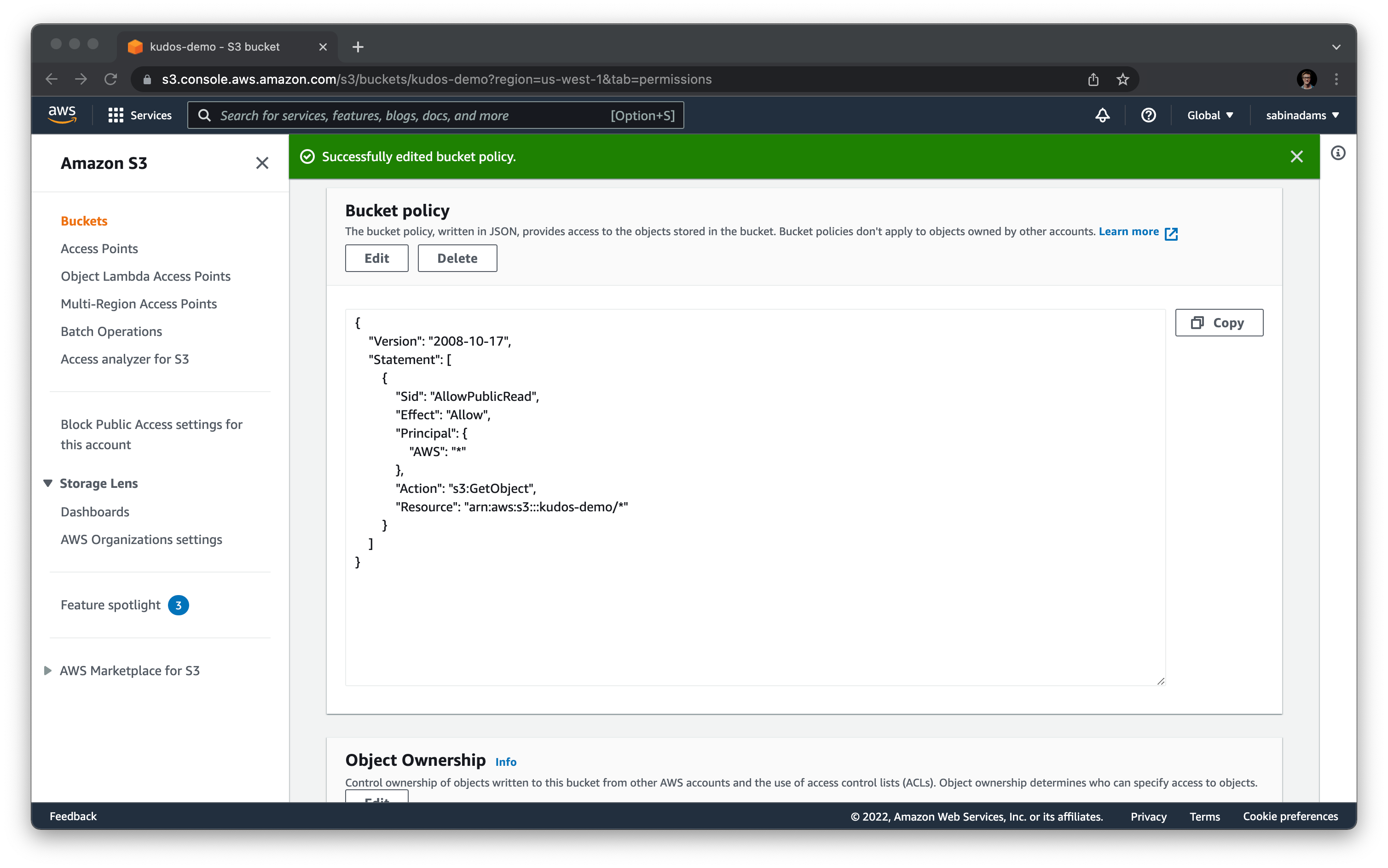This screenshot has width=1388, height=868.
Task: Edit the bucket policy
Action: (x=376, y=258)
